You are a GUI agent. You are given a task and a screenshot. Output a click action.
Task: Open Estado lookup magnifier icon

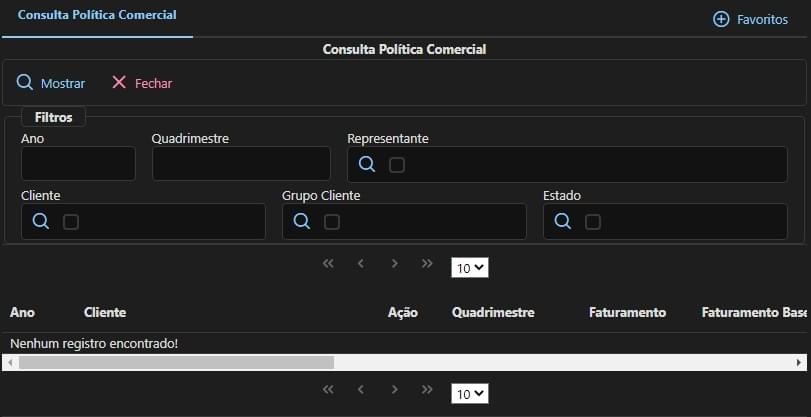[563, 222]
